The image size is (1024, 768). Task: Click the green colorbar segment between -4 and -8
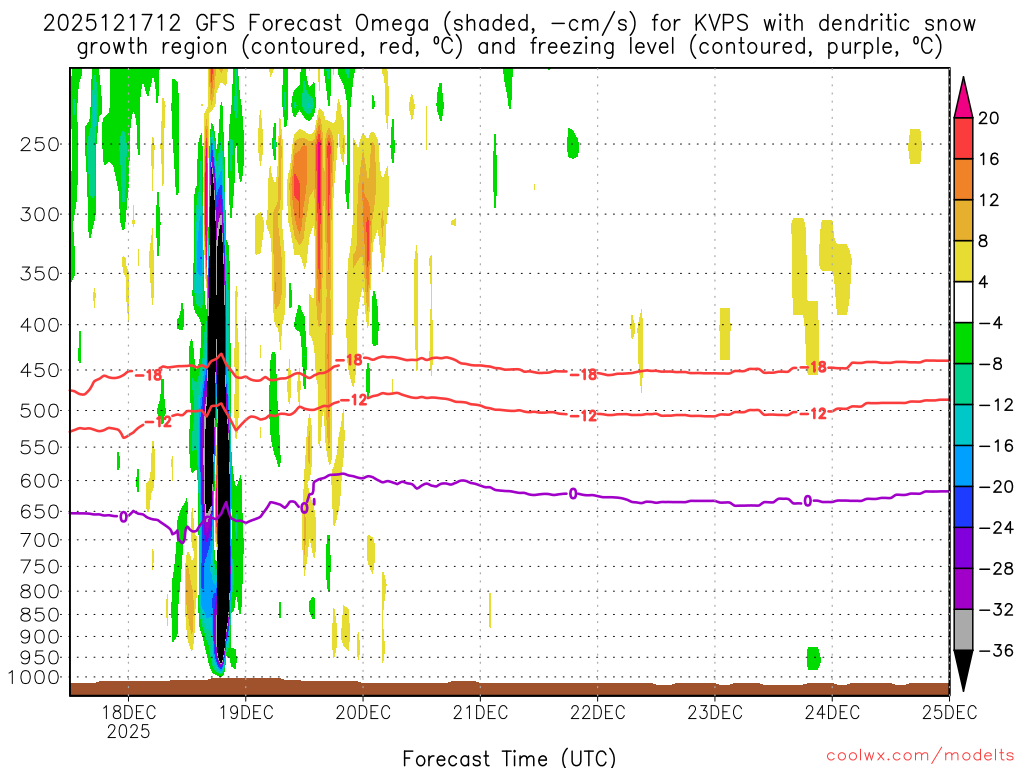click(963, 344)
